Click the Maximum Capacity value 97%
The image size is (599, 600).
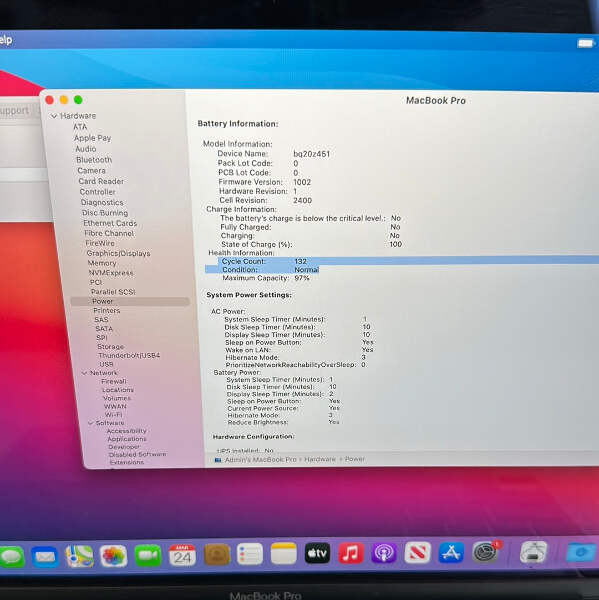(x=302, y=278)
